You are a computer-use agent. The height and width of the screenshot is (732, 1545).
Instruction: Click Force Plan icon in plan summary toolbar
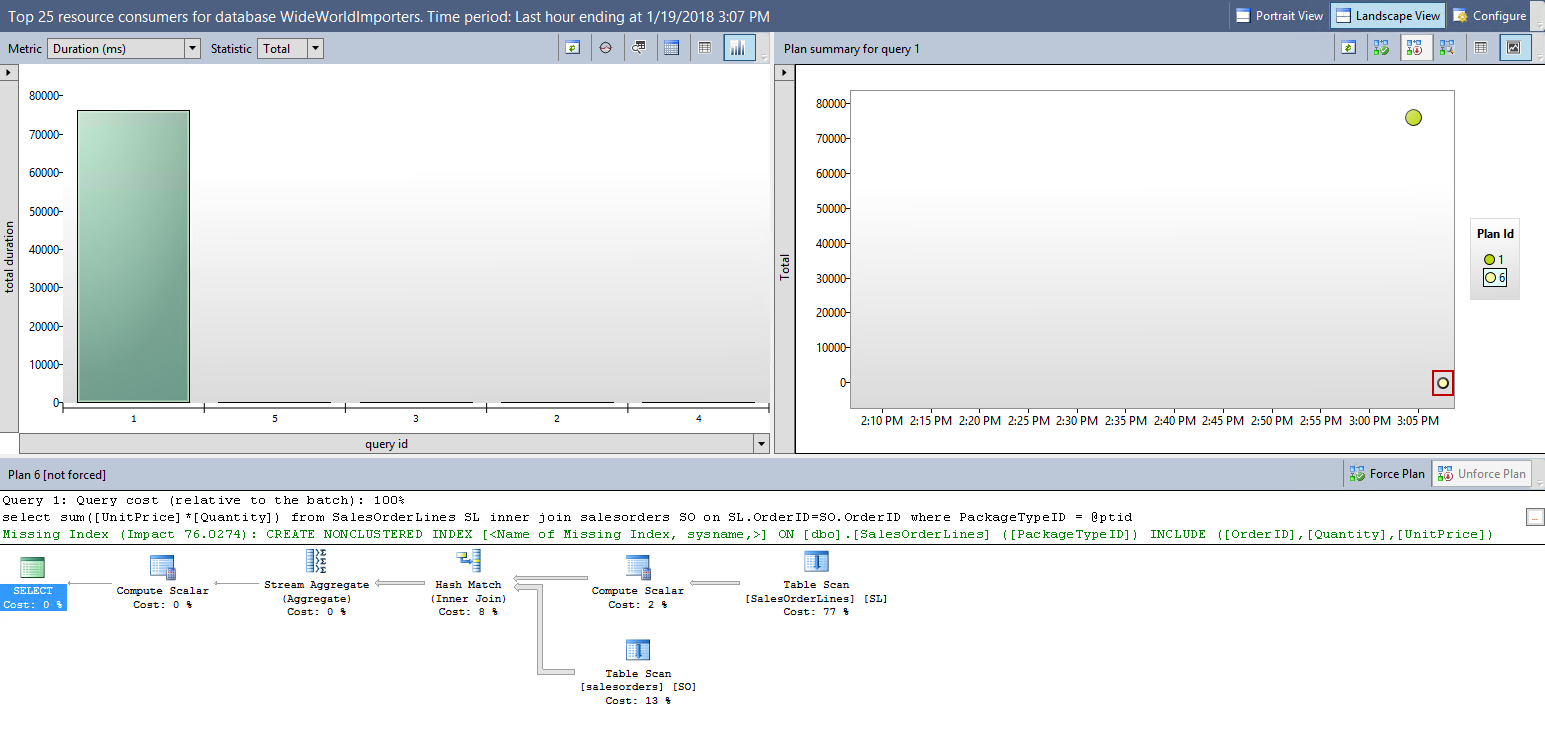[1382, 48]
